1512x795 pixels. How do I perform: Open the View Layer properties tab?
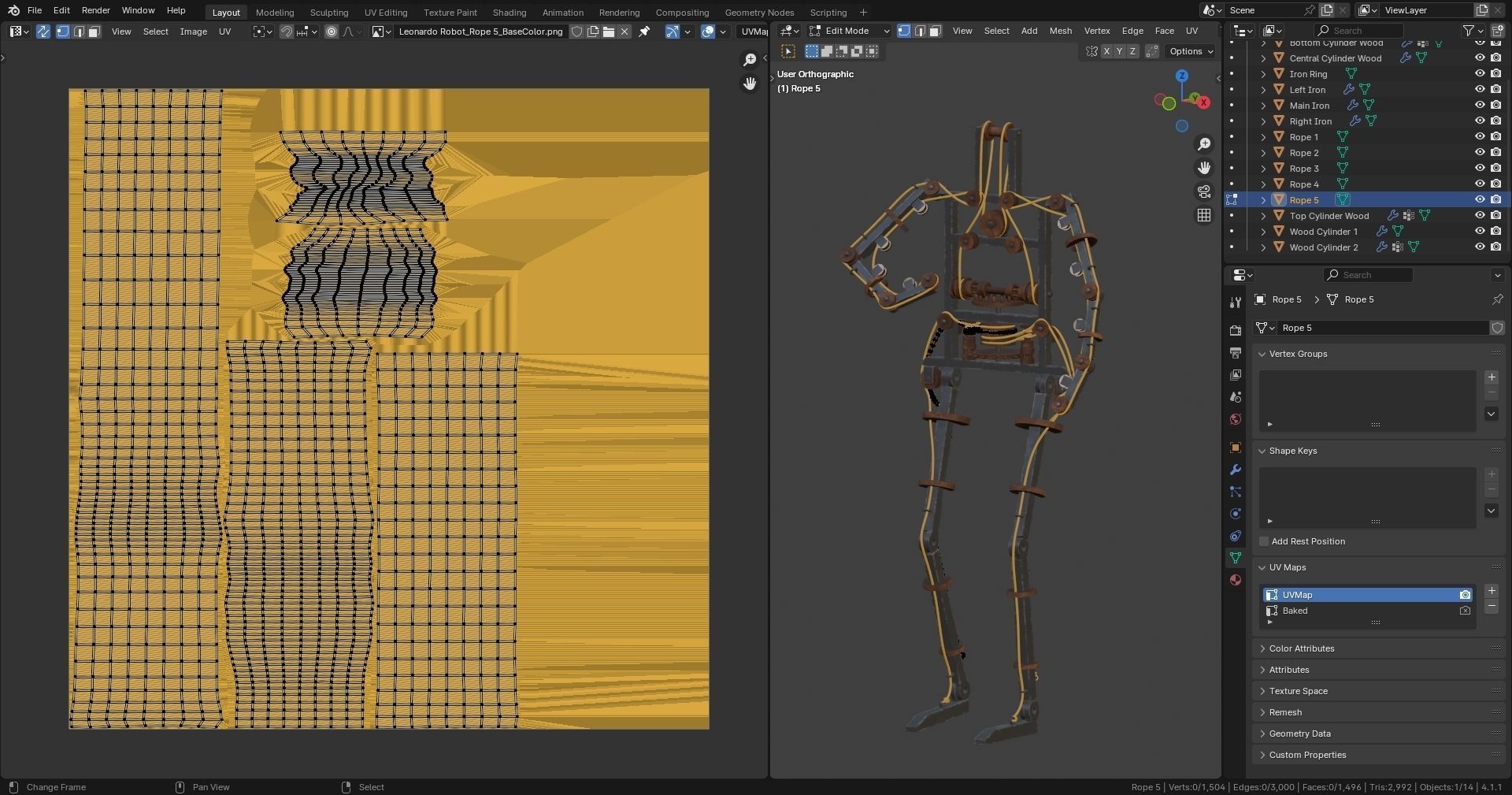1235,374
